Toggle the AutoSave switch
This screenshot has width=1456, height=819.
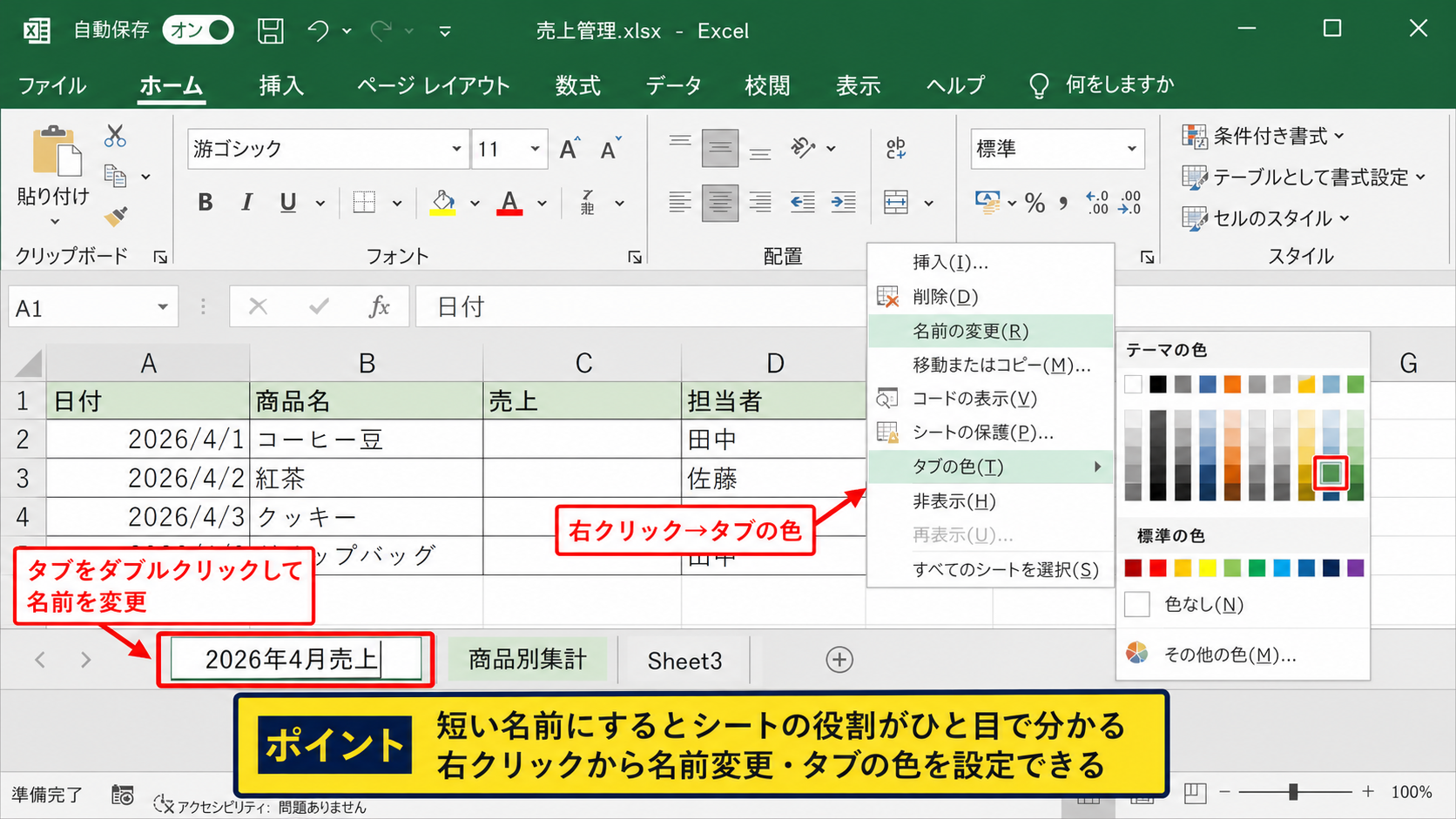click(x=198, y=30)
